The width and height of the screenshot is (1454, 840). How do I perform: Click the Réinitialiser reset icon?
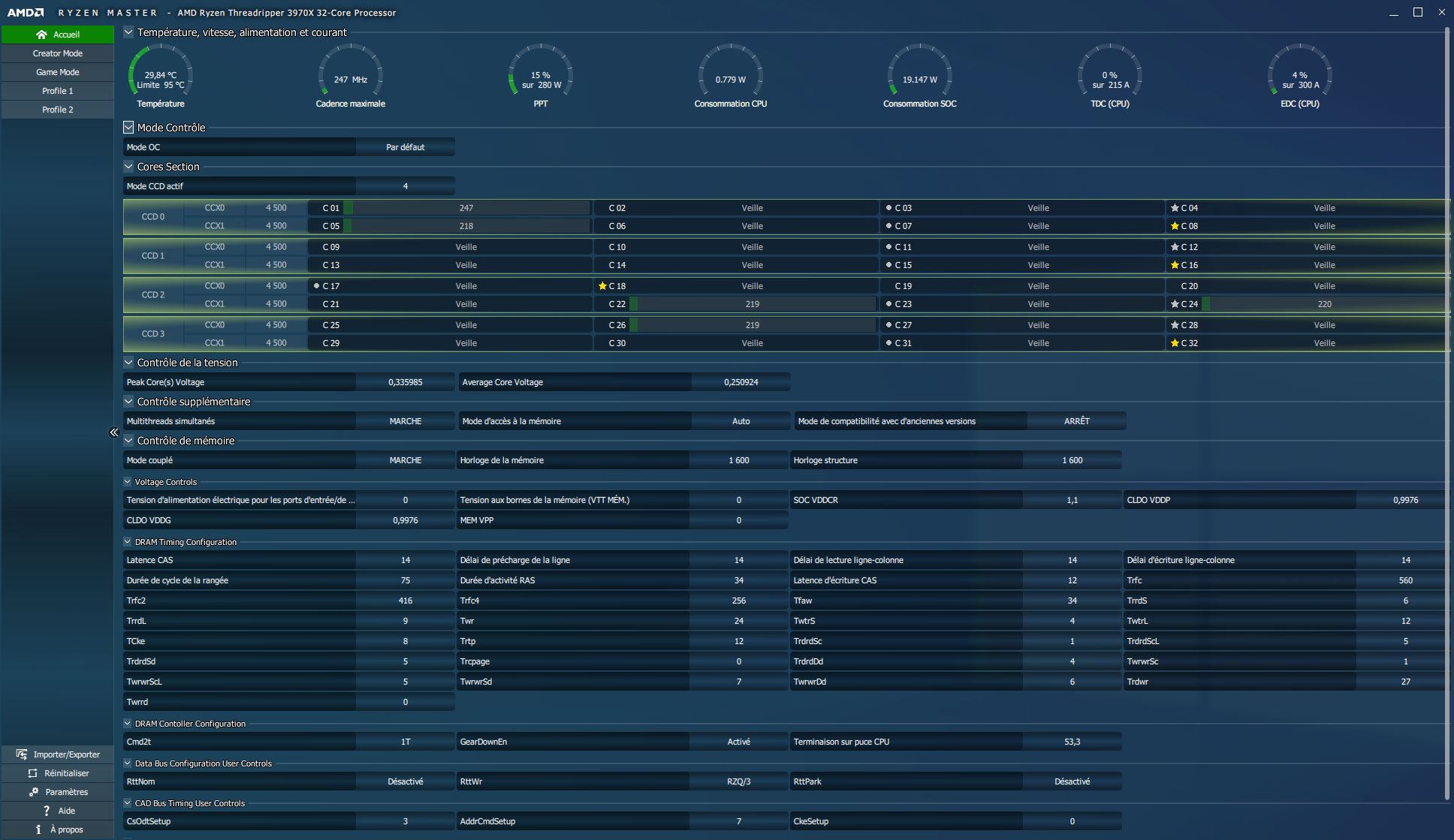coord(32,773)
